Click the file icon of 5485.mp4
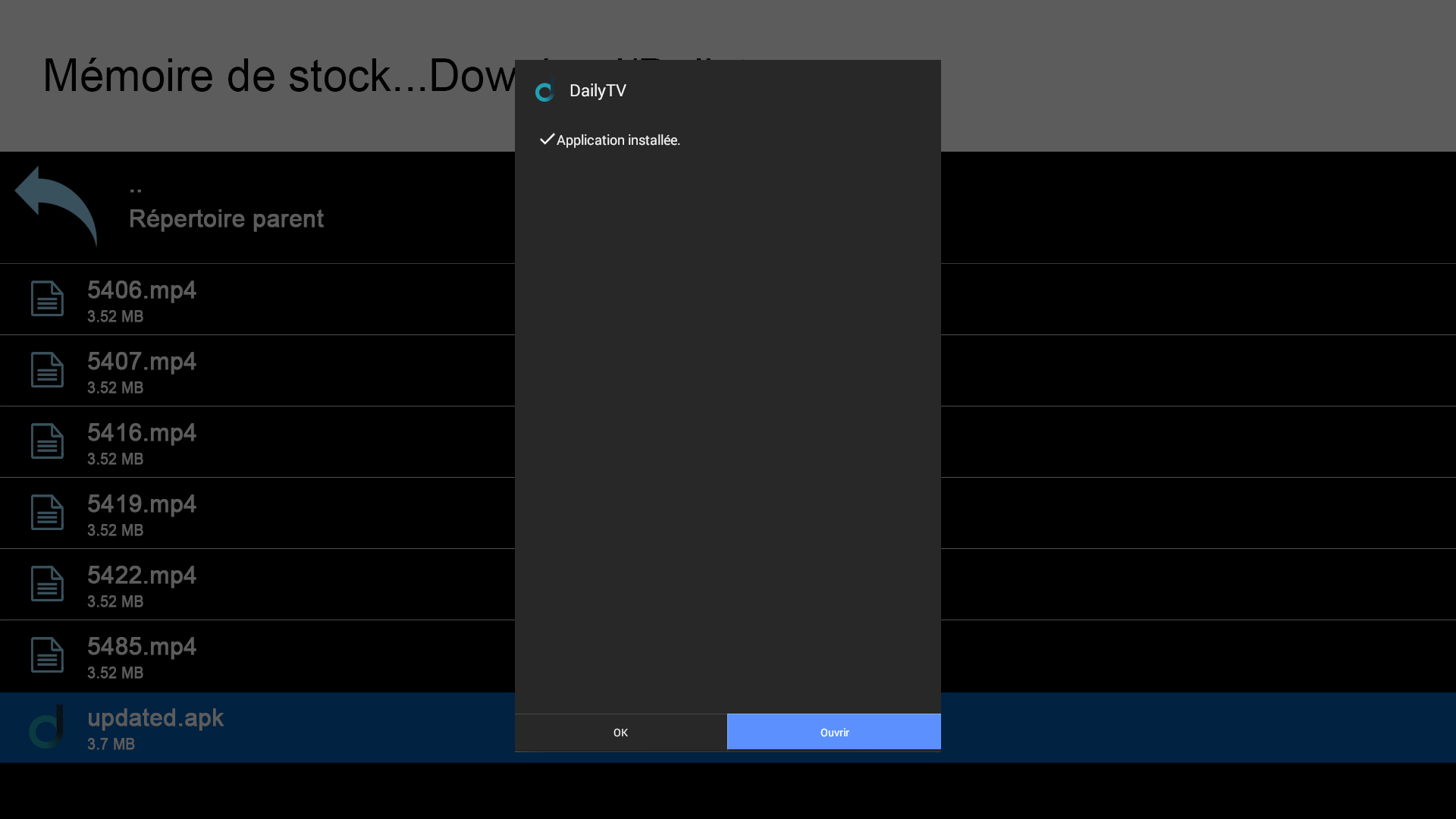 (47, 654)
